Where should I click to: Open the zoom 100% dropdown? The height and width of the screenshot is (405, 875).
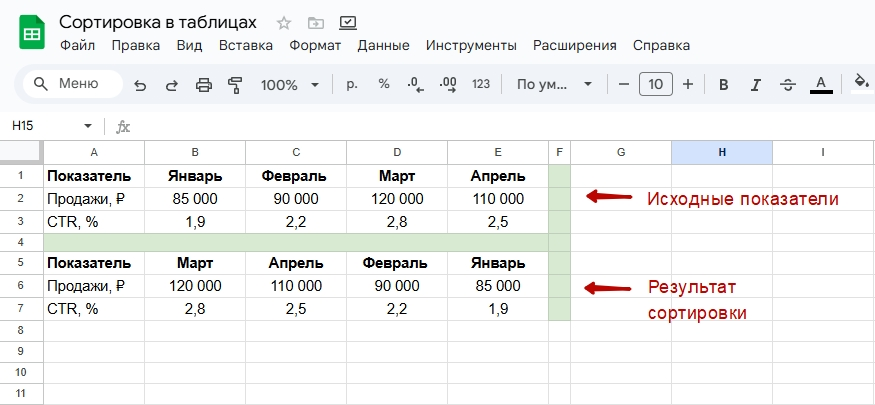(290, 85)
